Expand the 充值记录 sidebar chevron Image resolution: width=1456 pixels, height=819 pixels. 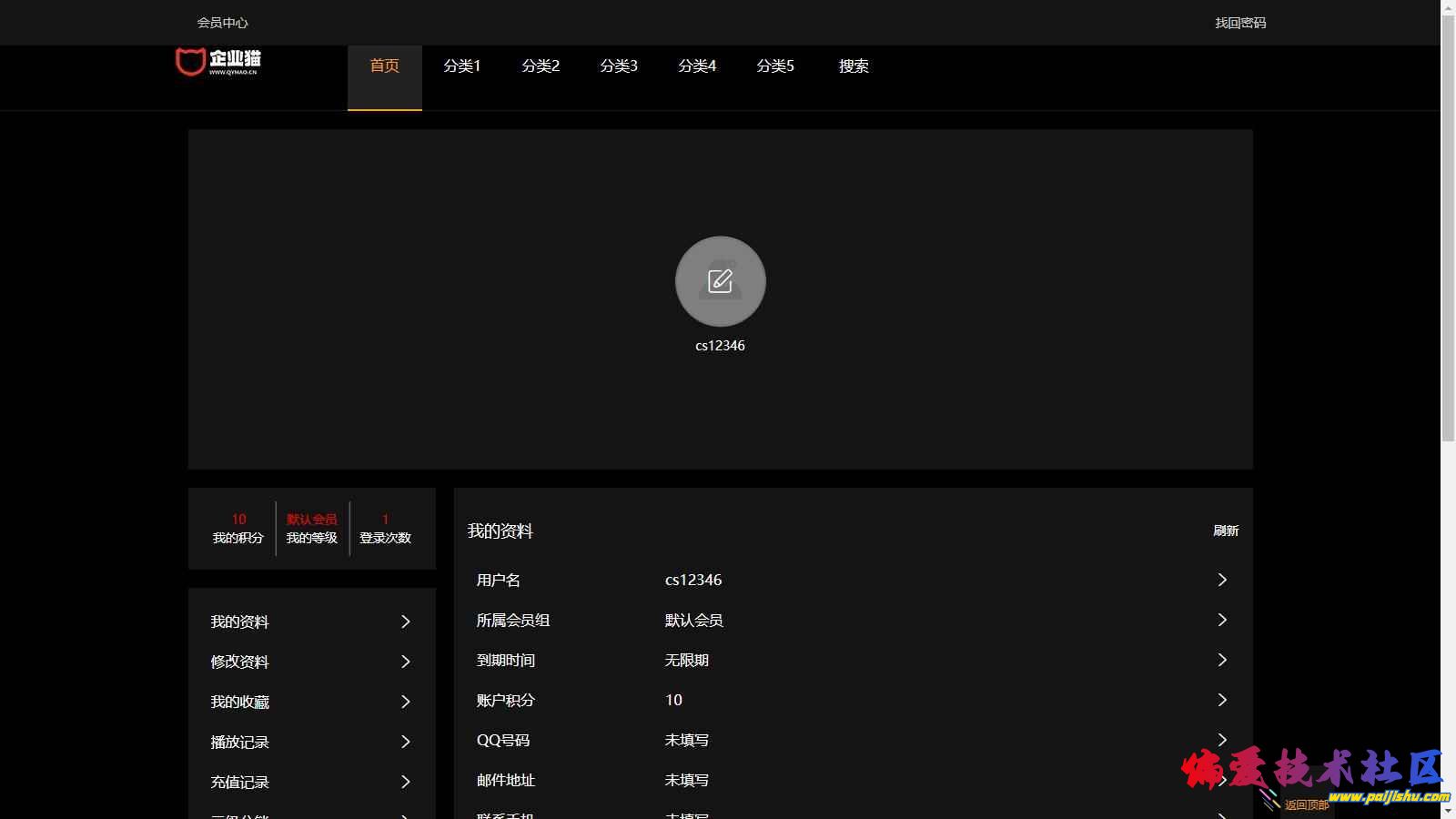[406, 782]
